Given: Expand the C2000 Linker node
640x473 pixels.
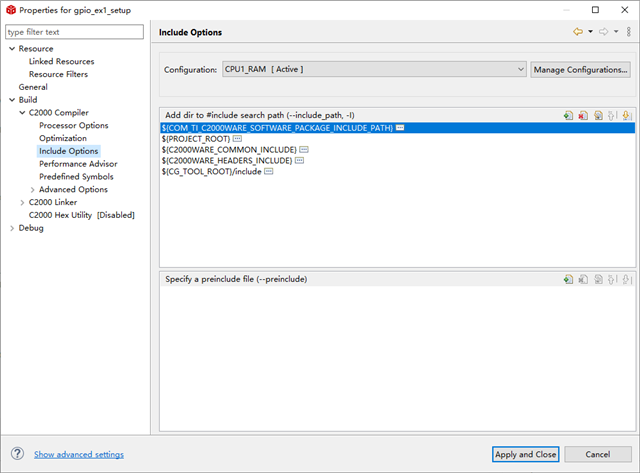Looking at the screenshot, I should point(22,202).
